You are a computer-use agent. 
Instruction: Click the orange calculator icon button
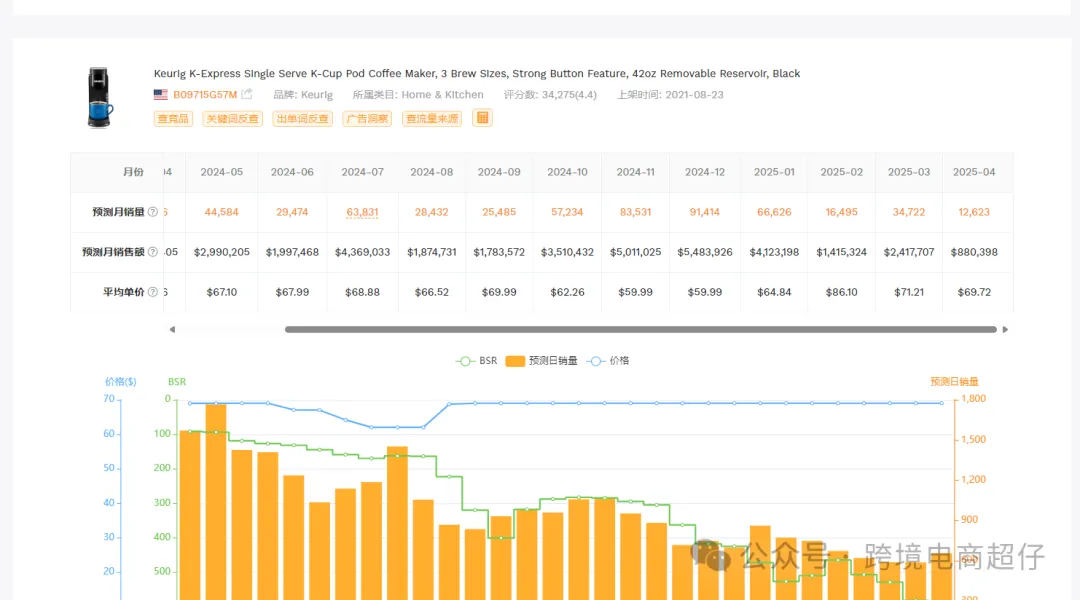pyautogui.click(x=482, y=118)
